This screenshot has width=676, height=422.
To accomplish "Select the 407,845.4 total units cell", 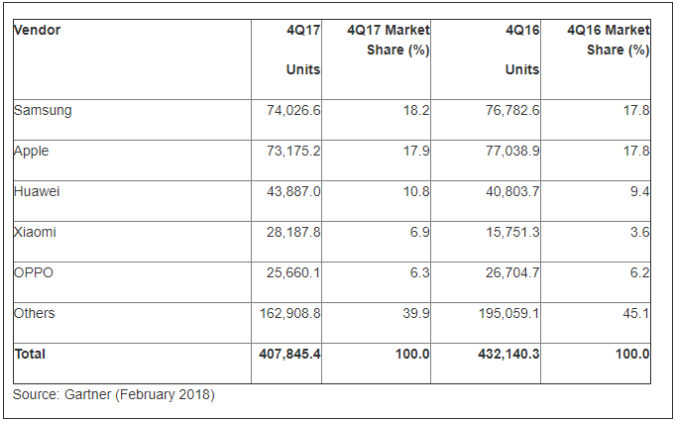I will (290, 354).
